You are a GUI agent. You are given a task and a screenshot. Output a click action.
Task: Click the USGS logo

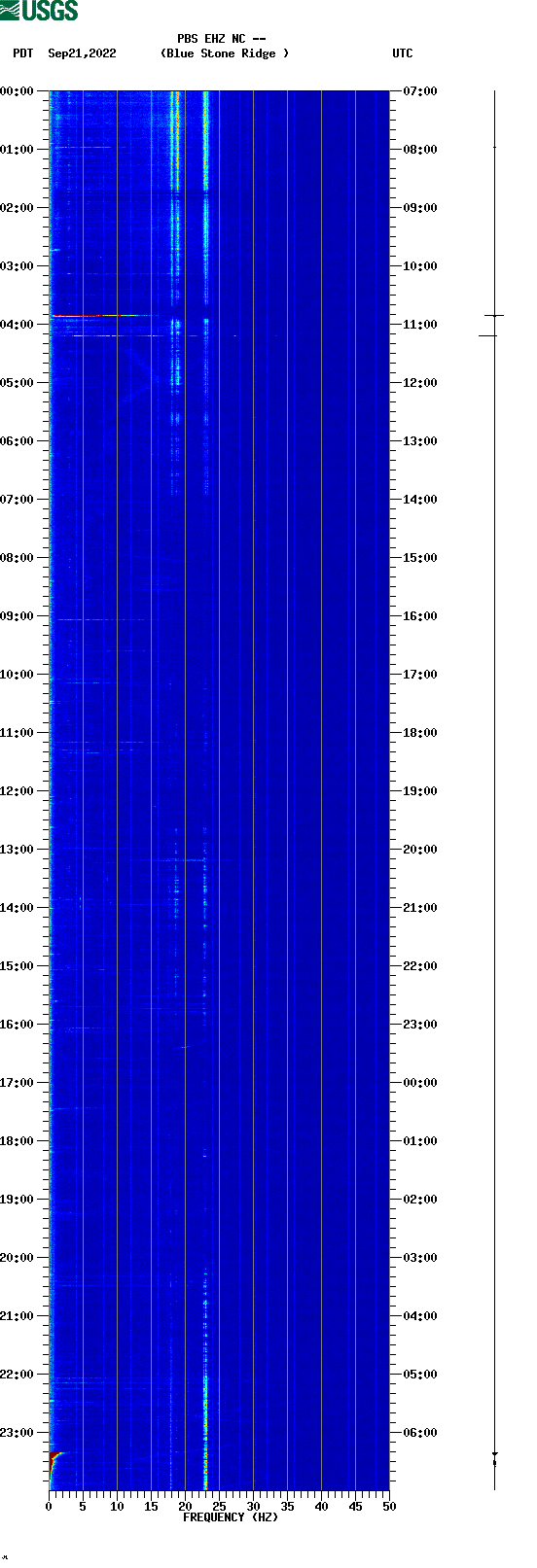tap(39, 11)
